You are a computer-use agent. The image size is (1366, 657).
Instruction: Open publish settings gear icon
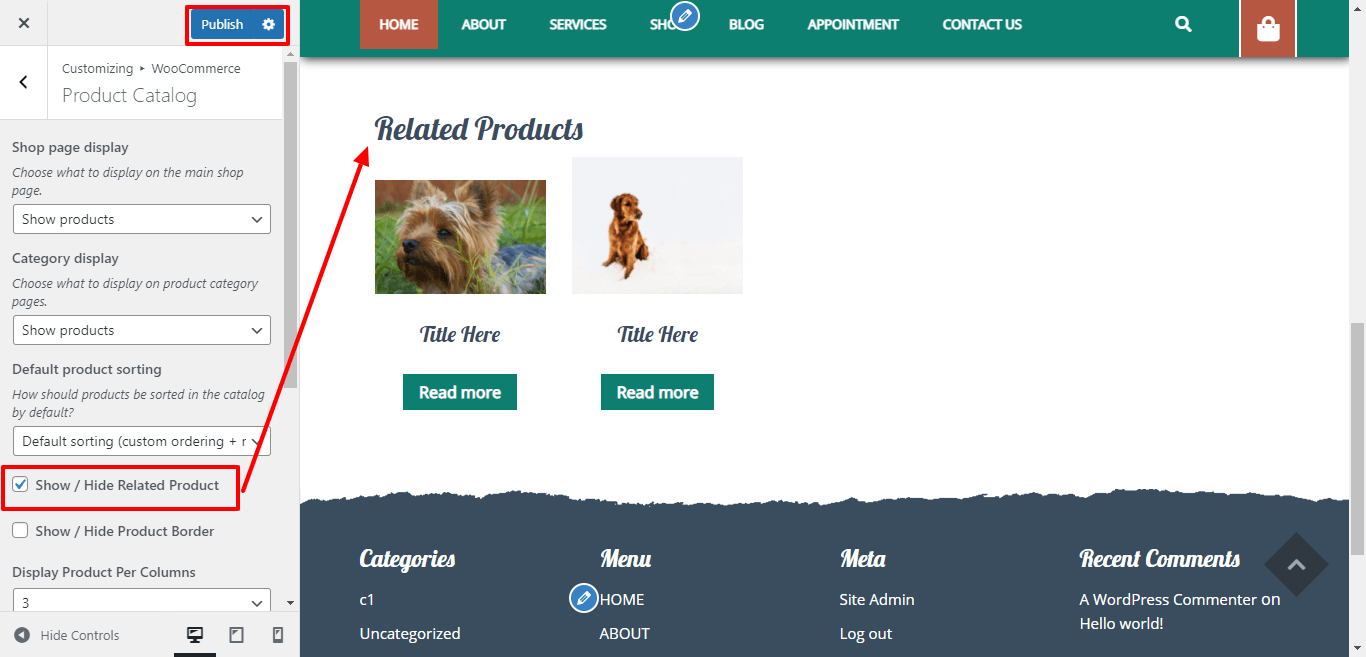point(268,24)
